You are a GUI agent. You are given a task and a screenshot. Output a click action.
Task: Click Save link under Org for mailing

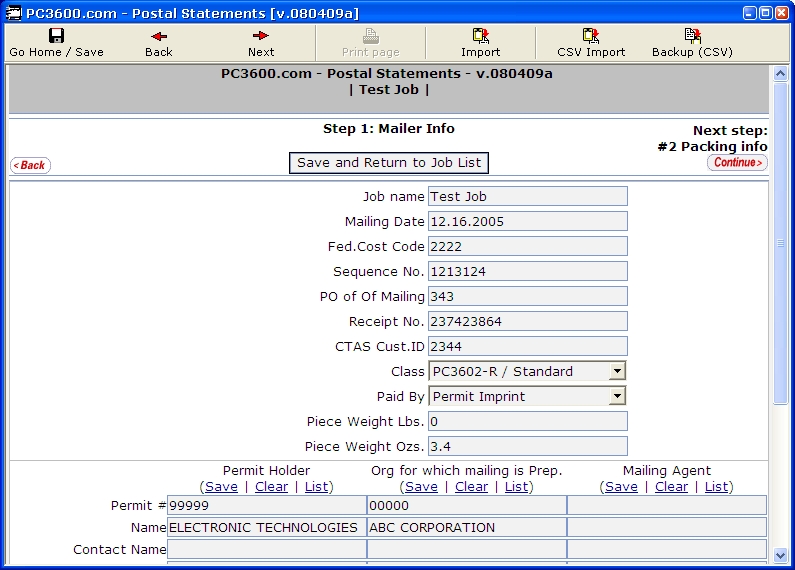click(x=421, y=487)
